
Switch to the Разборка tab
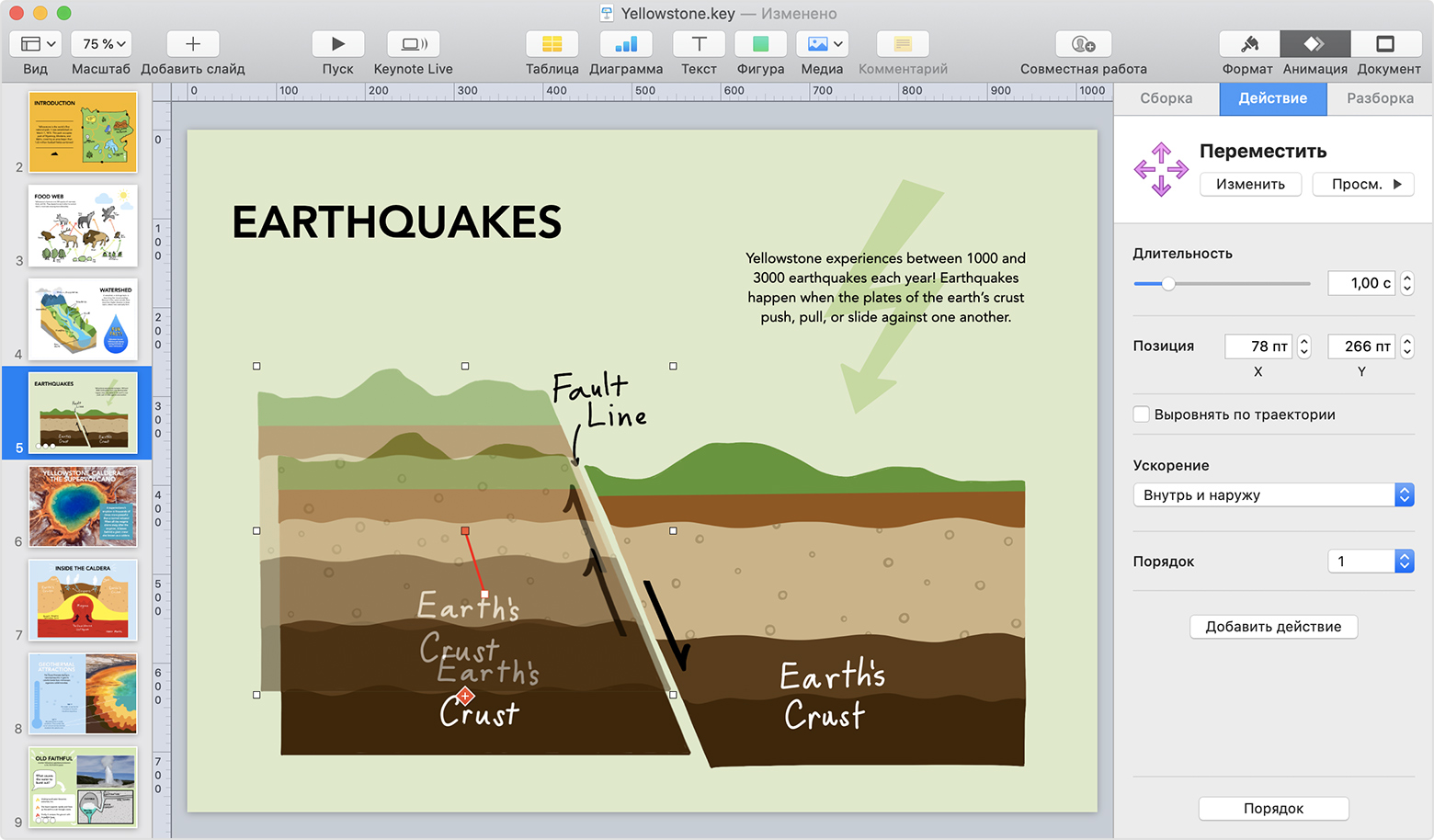[x=1380, y=98]
